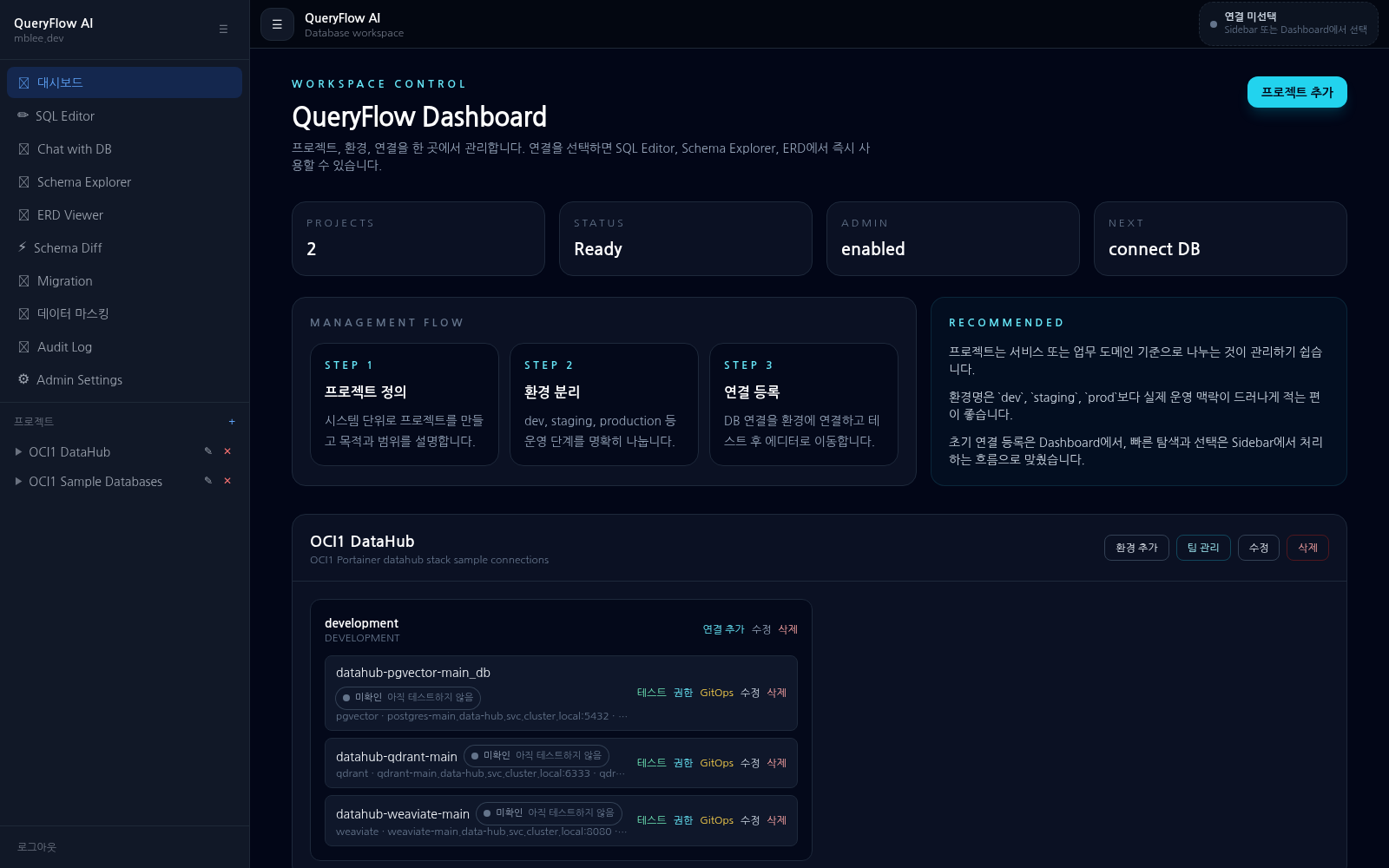This screenshot has width=1389, height=868.
Task: Click 삭제 for datahub-qdrant-main
Action: pyautogui.click(x=777, y=763)
